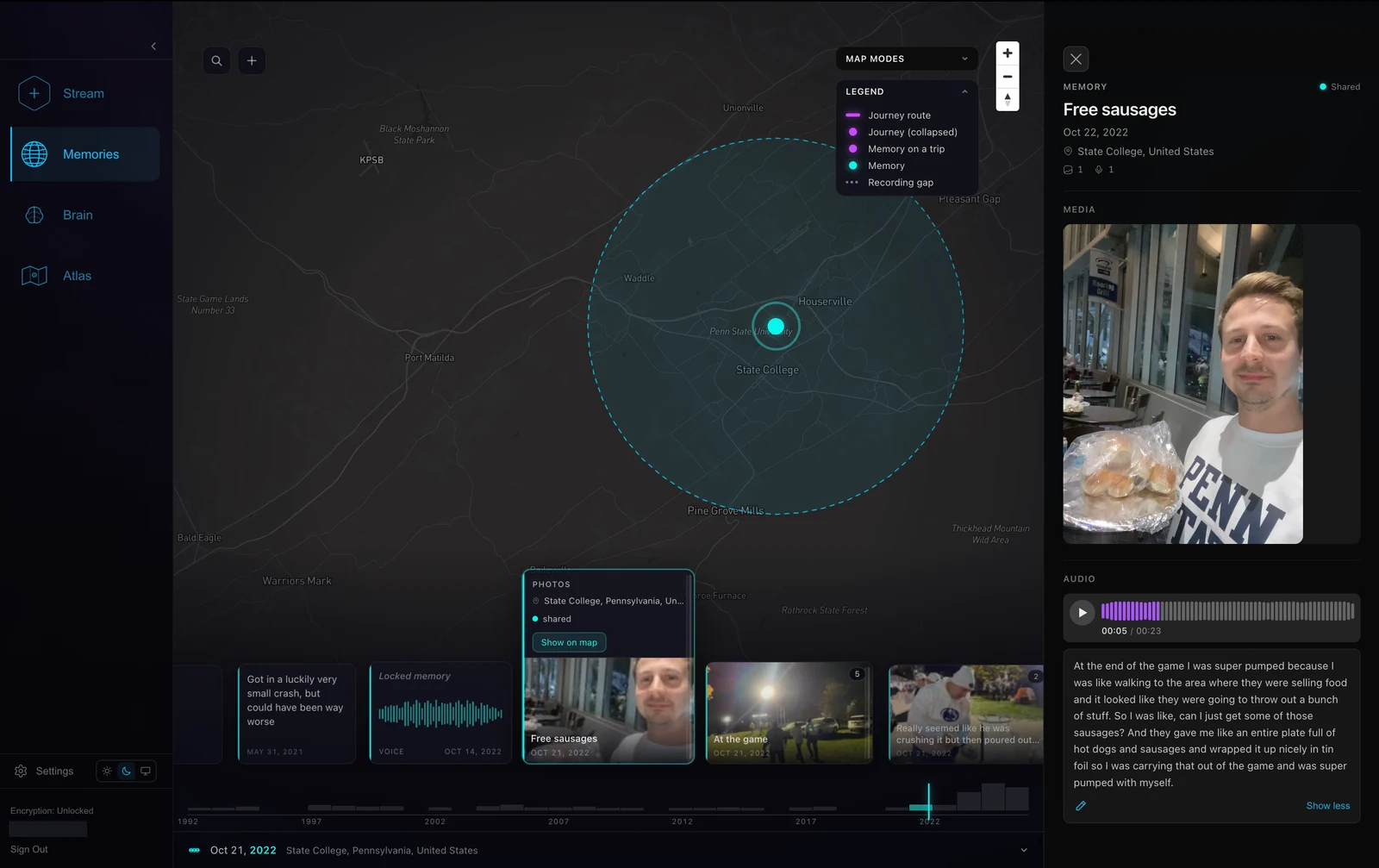This screenshot has width=1379, height=868.
Task: Click the timeline marker at 2022
Action: (928, 802)
